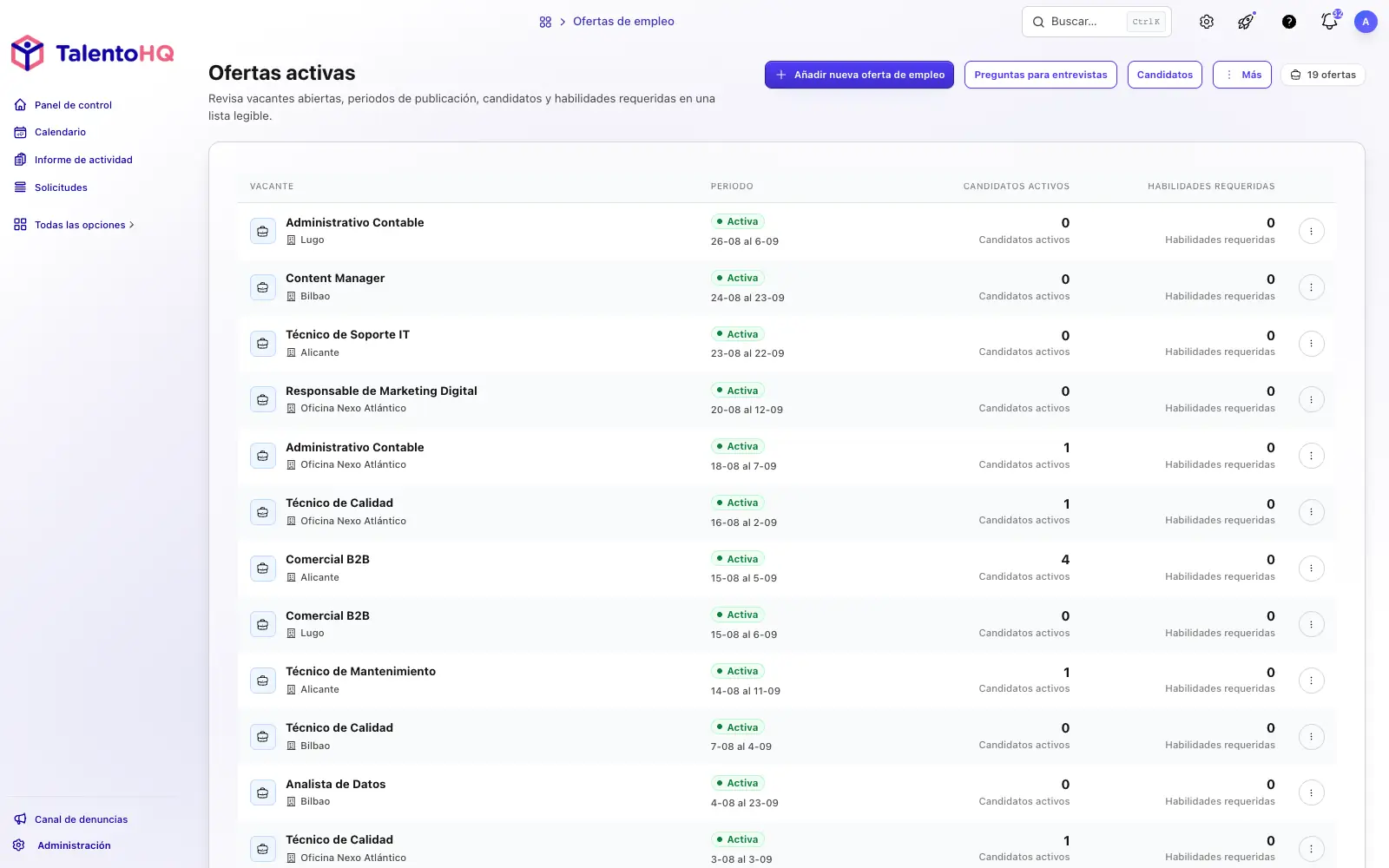The height and width of the screenshot is (868, 1389).
Task: Click Canal de denuncias megaphone icon
Action: pos(20,819)
